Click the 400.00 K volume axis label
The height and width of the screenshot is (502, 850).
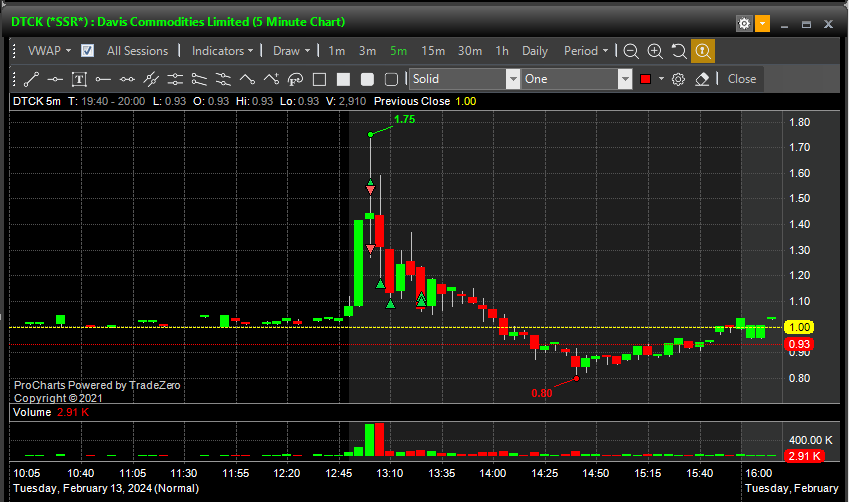[810, 440]
